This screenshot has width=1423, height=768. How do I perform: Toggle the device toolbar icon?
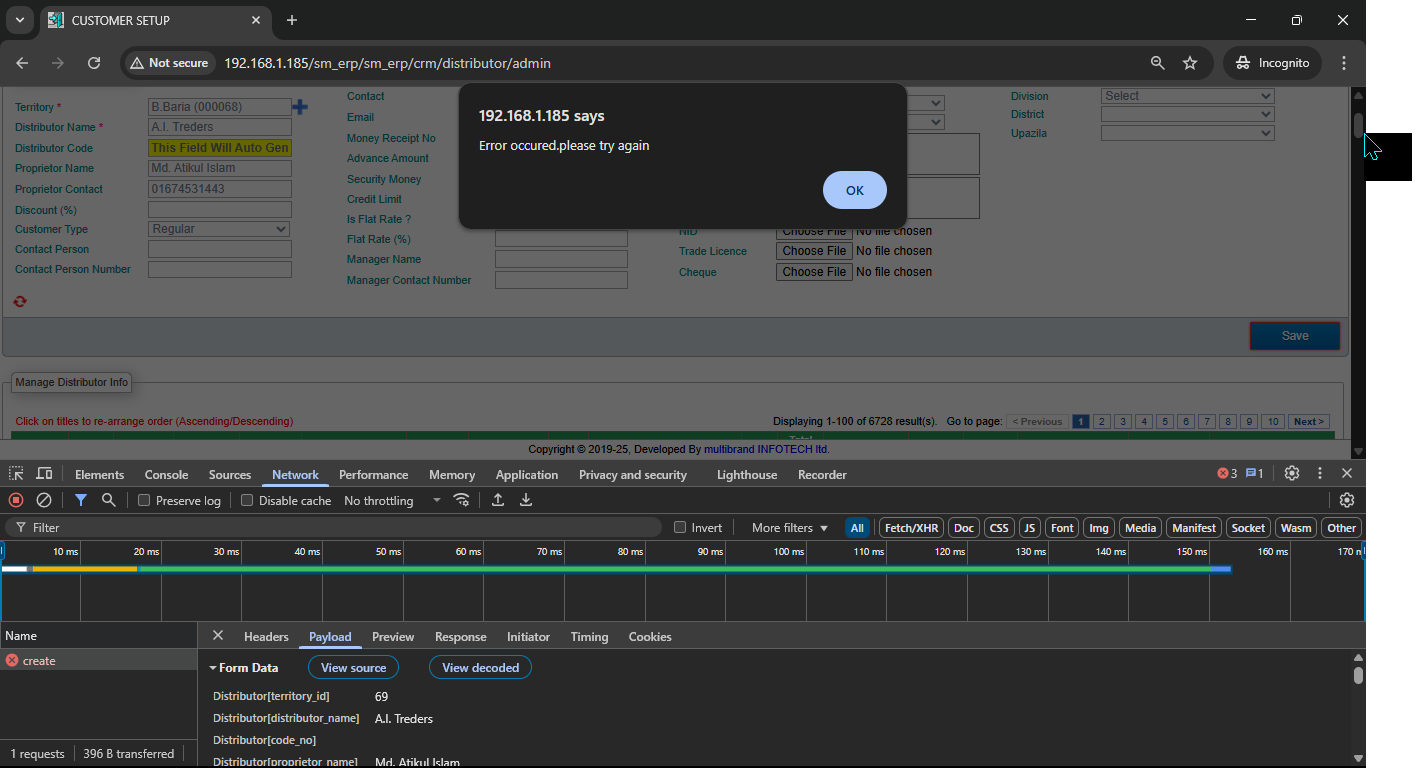(x=44, y=474)
